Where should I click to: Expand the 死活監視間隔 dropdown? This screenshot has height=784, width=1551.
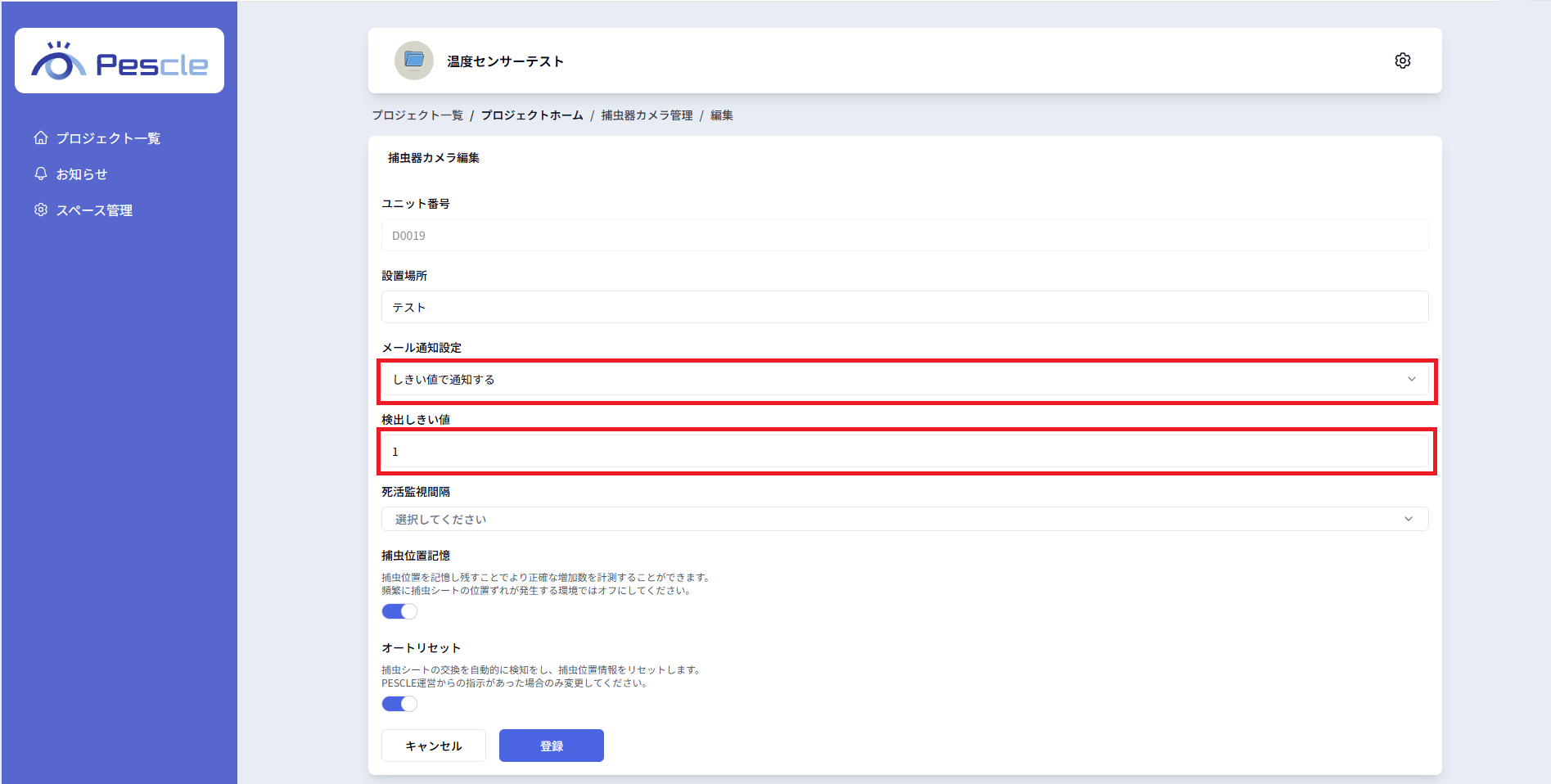pos(904,519)
